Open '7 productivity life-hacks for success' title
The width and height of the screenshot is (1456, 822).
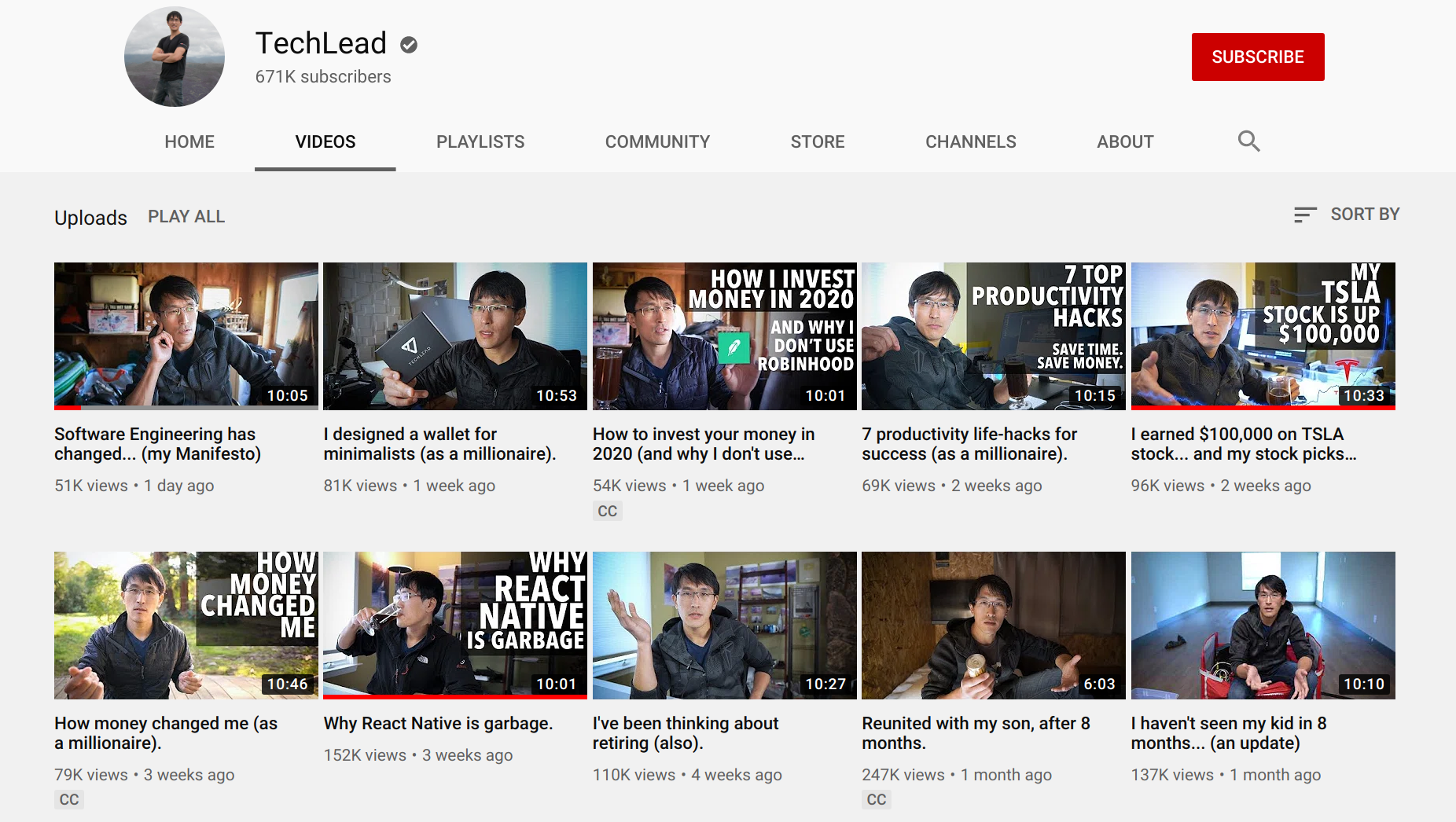tap(969, 444)
